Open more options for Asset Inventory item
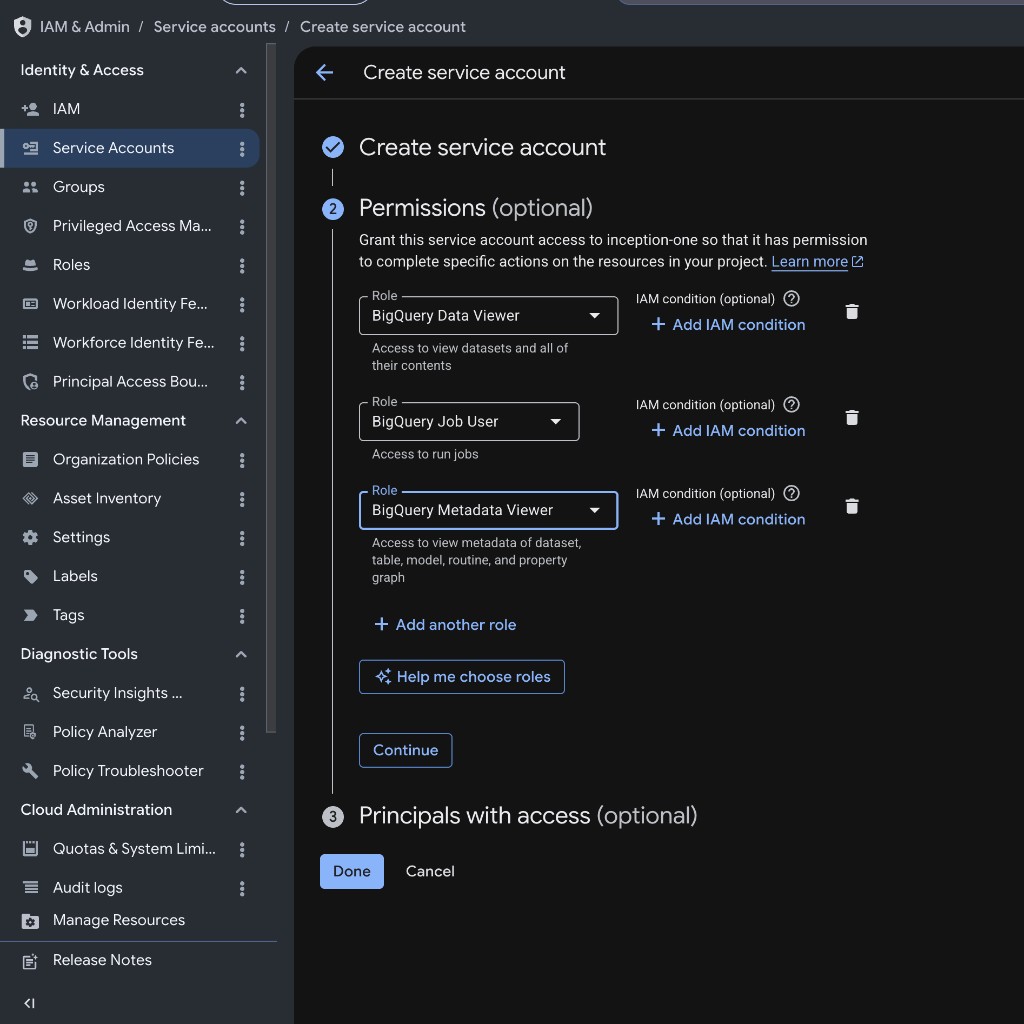The height and width of the screenshot is (1024, 1024). pyautogui.click(x=242, y=500)
